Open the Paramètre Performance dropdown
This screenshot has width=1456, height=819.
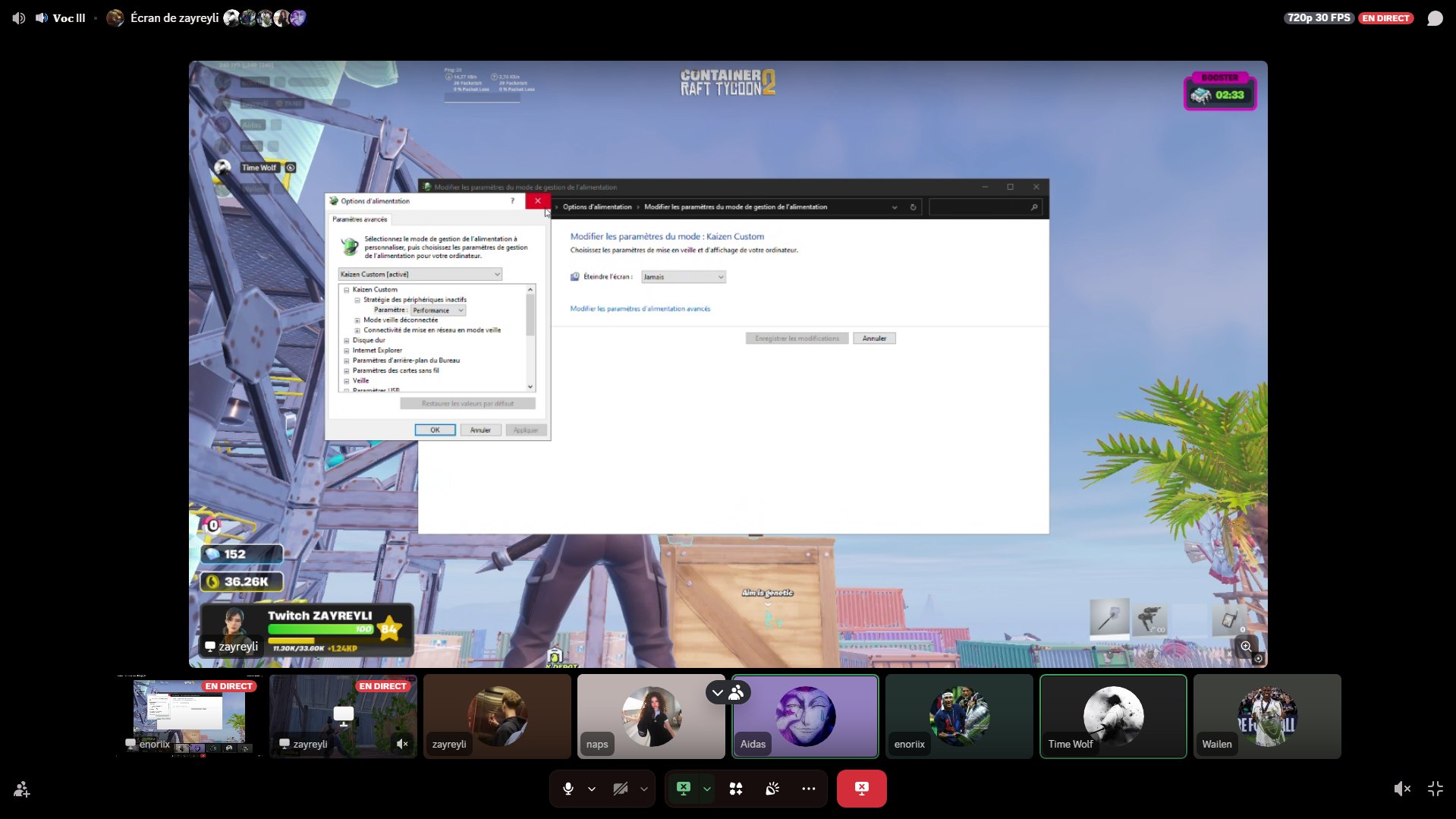click(439, 310)
